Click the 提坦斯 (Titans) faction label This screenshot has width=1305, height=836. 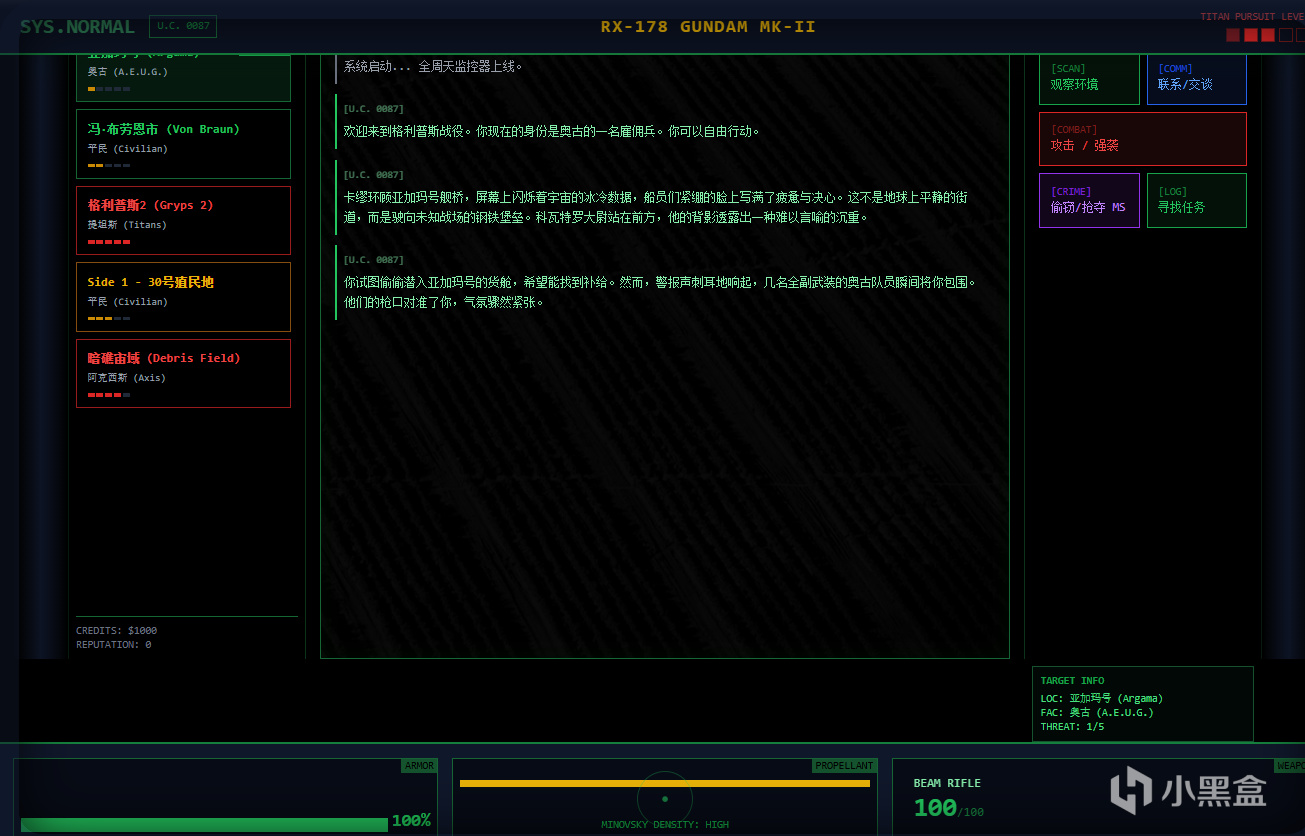point(127,225)
